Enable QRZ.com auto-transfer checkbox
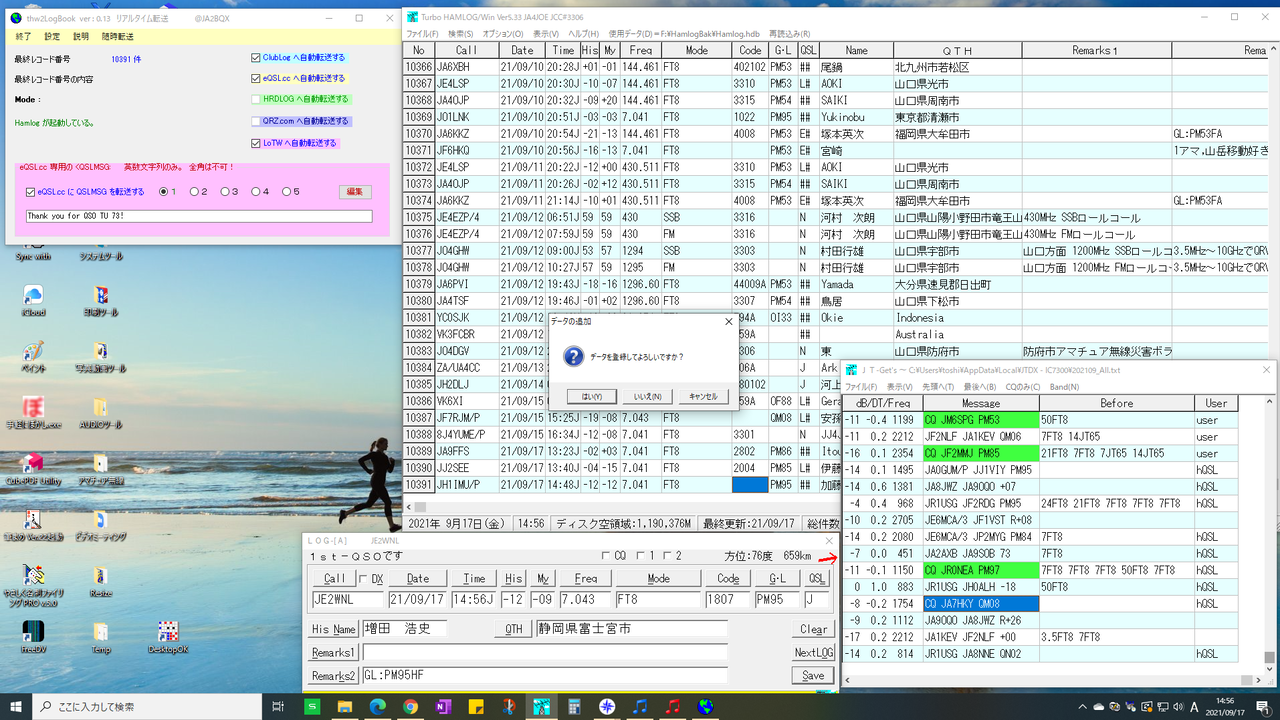This screenshot has height=720, width=1280. point(256,121)
